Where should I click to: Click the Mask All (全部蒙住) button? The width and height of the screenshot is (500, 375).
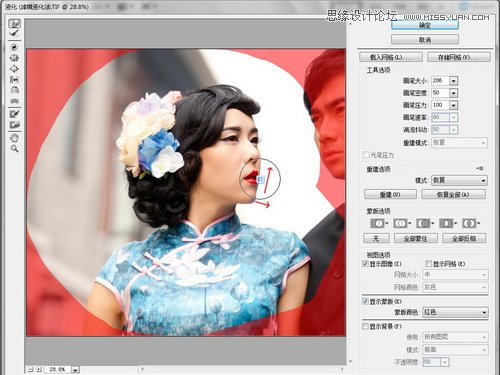pyautogui.click(x=416, y=238)
